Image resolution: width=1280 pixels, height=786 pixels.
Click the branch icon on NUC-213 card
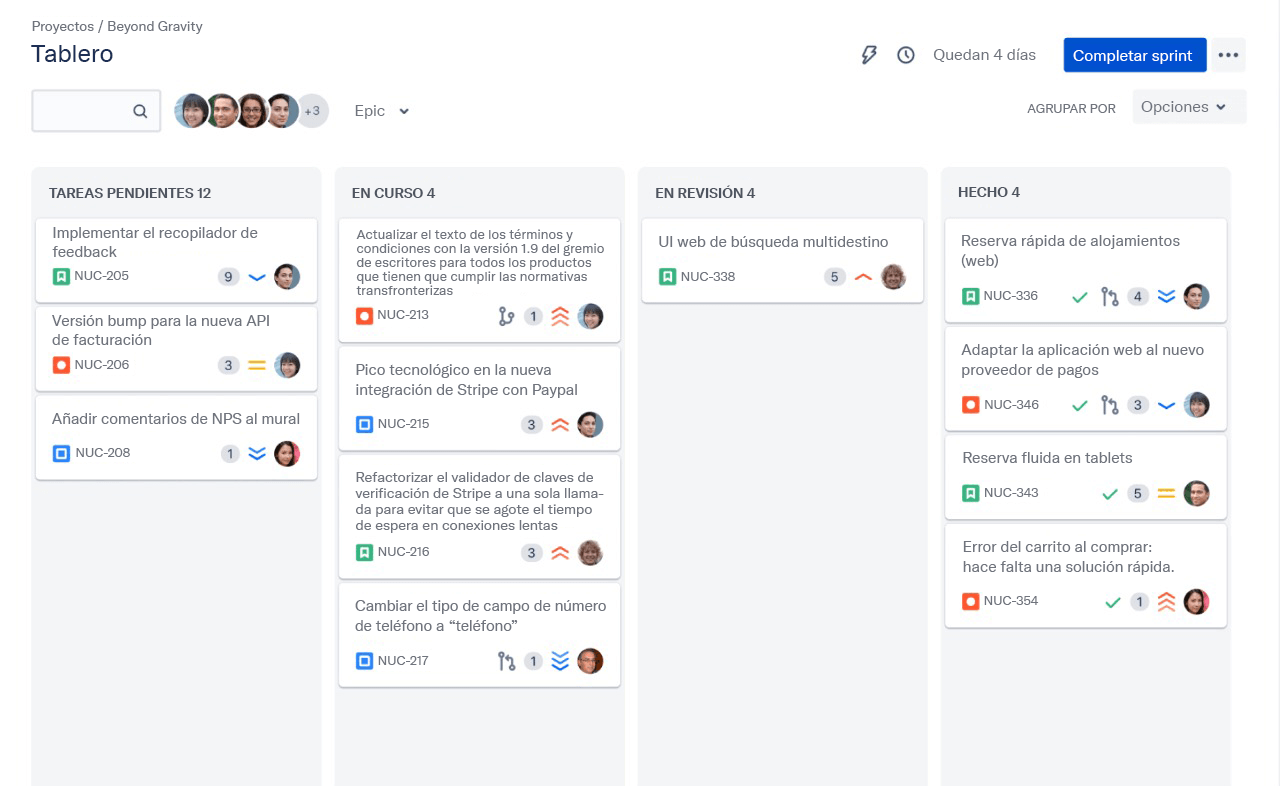(x=507, y=317)
